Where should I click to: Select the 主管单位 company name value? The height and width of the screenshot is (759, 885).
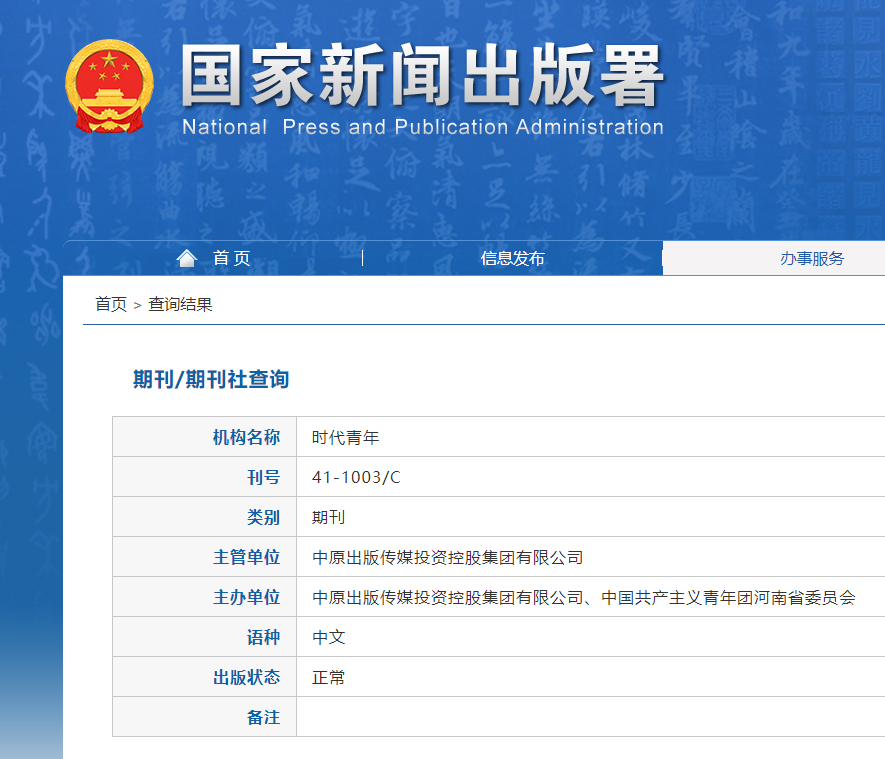click(448, 558)
